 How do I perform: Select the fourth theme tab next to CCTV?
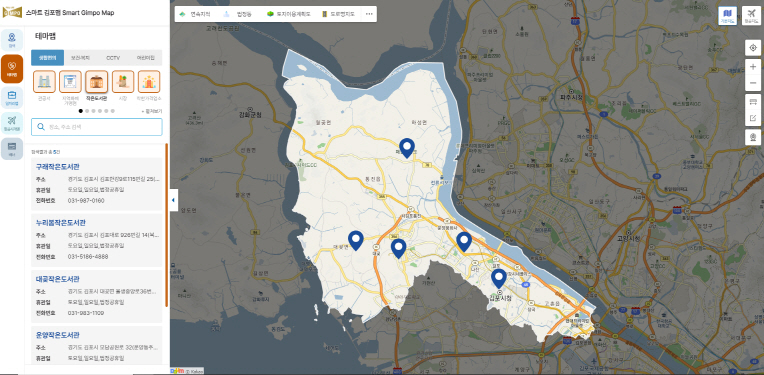(146, 57)
